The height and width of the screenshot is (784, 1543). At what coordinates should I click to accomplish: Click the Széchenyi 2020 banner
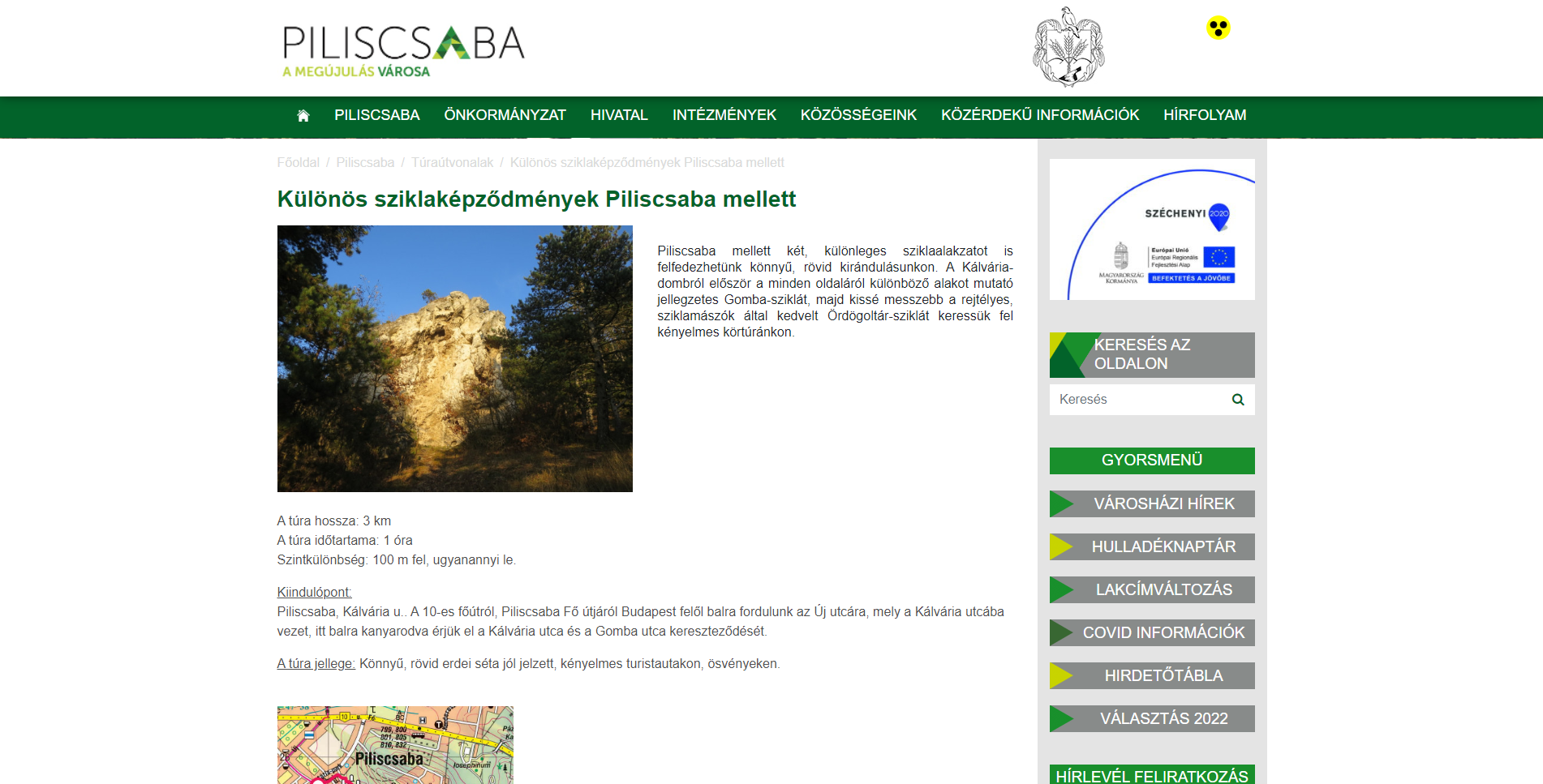coord(1151,229)
